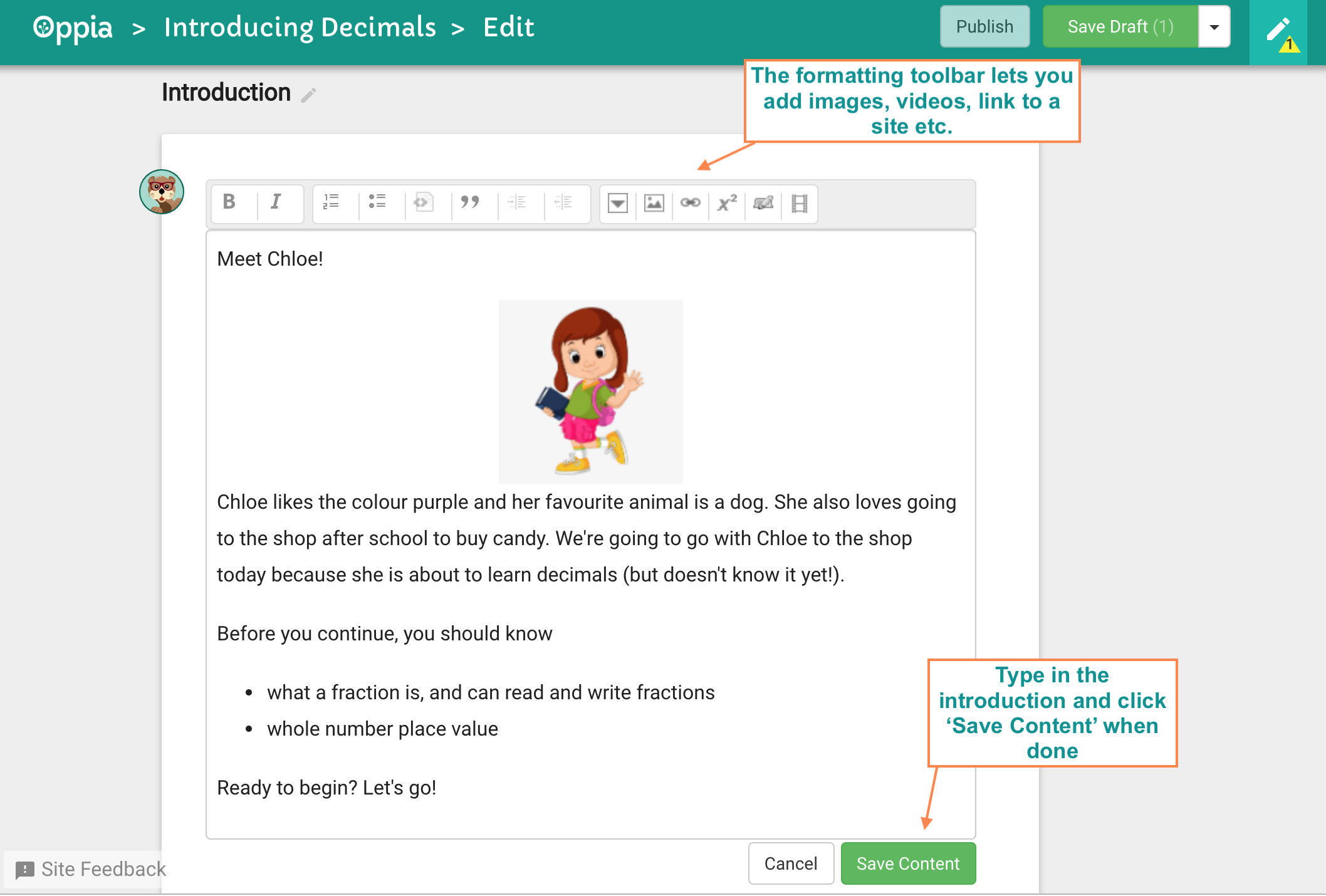Click into the 'Meet Chloe!' text line
The height and width of the screenshot is (896, 1326).
270,259
